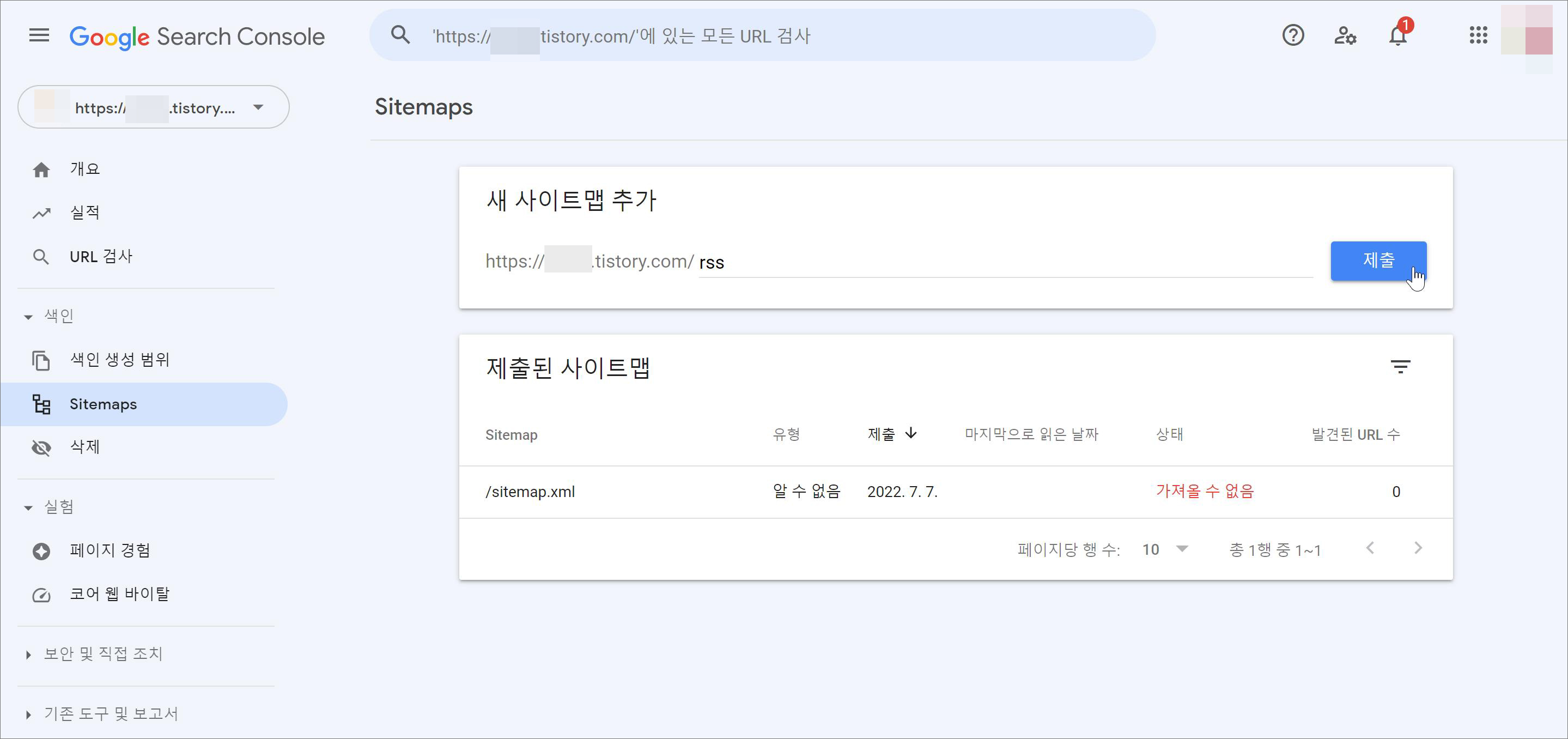Image resolution: width=1568 pixels, height=739 pixels.
Task: Go to 실적 performance report
Action: [84, 213]
